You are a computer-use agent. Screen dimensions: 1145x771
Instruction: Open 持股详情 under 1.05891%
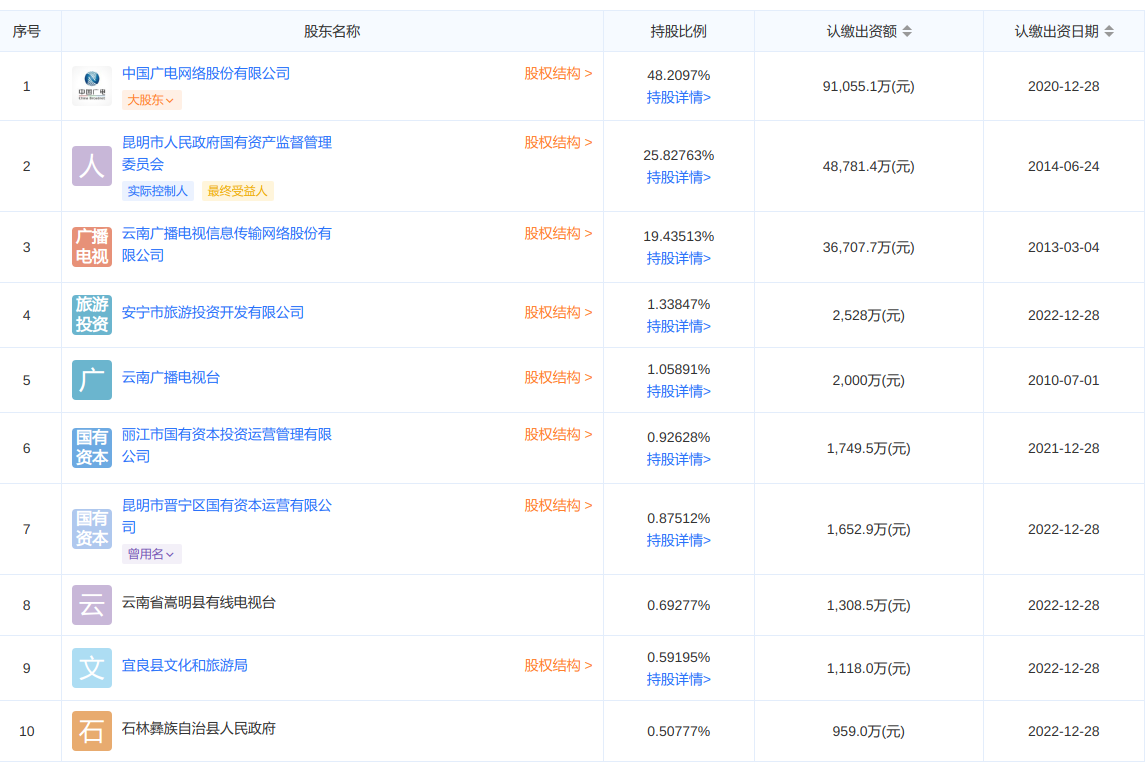pos(678,391)
